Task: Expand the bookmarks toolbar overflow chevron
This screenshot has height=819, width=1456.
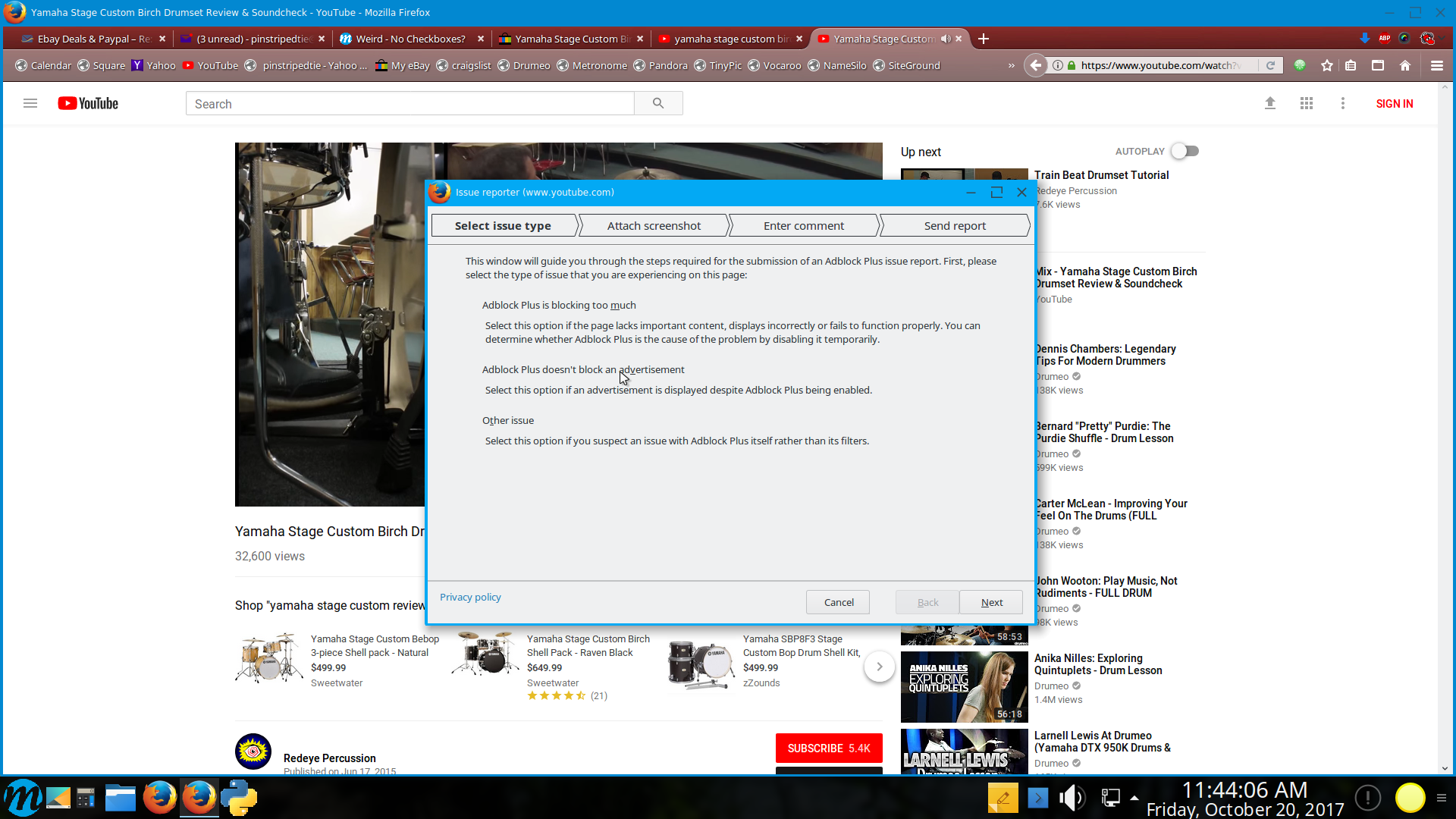Action: click(1011, 66)
